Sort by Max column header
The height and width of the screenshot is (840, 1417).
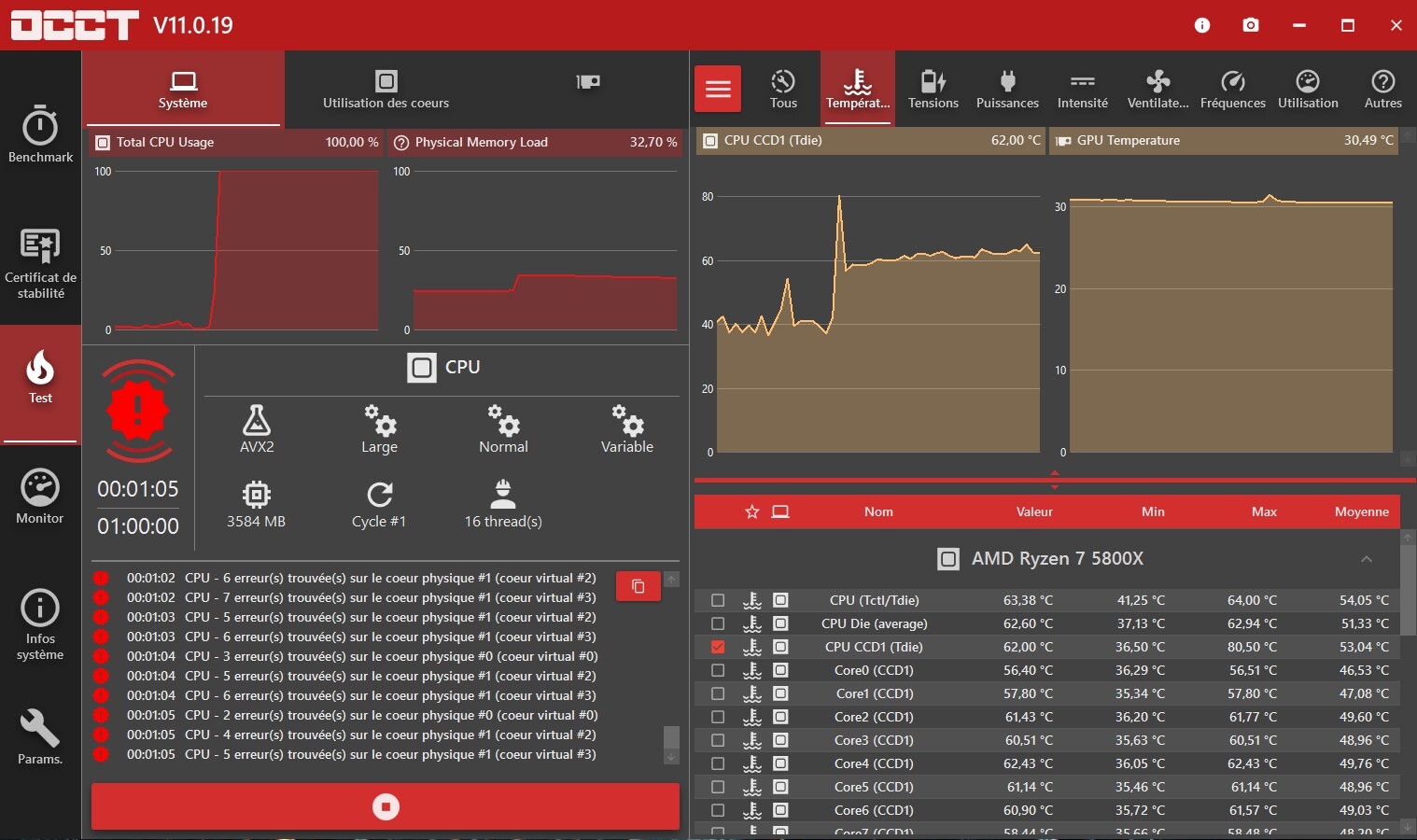click(x=1264, y=511)
